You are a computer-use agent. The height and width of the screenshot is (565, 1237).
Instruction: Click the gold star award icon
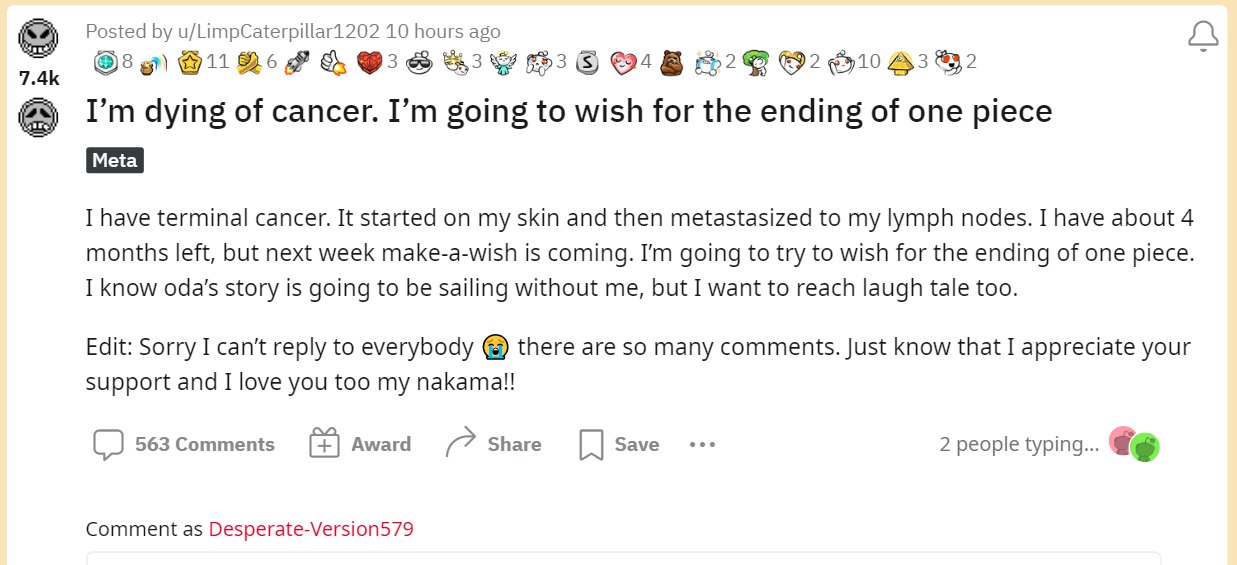189,62
